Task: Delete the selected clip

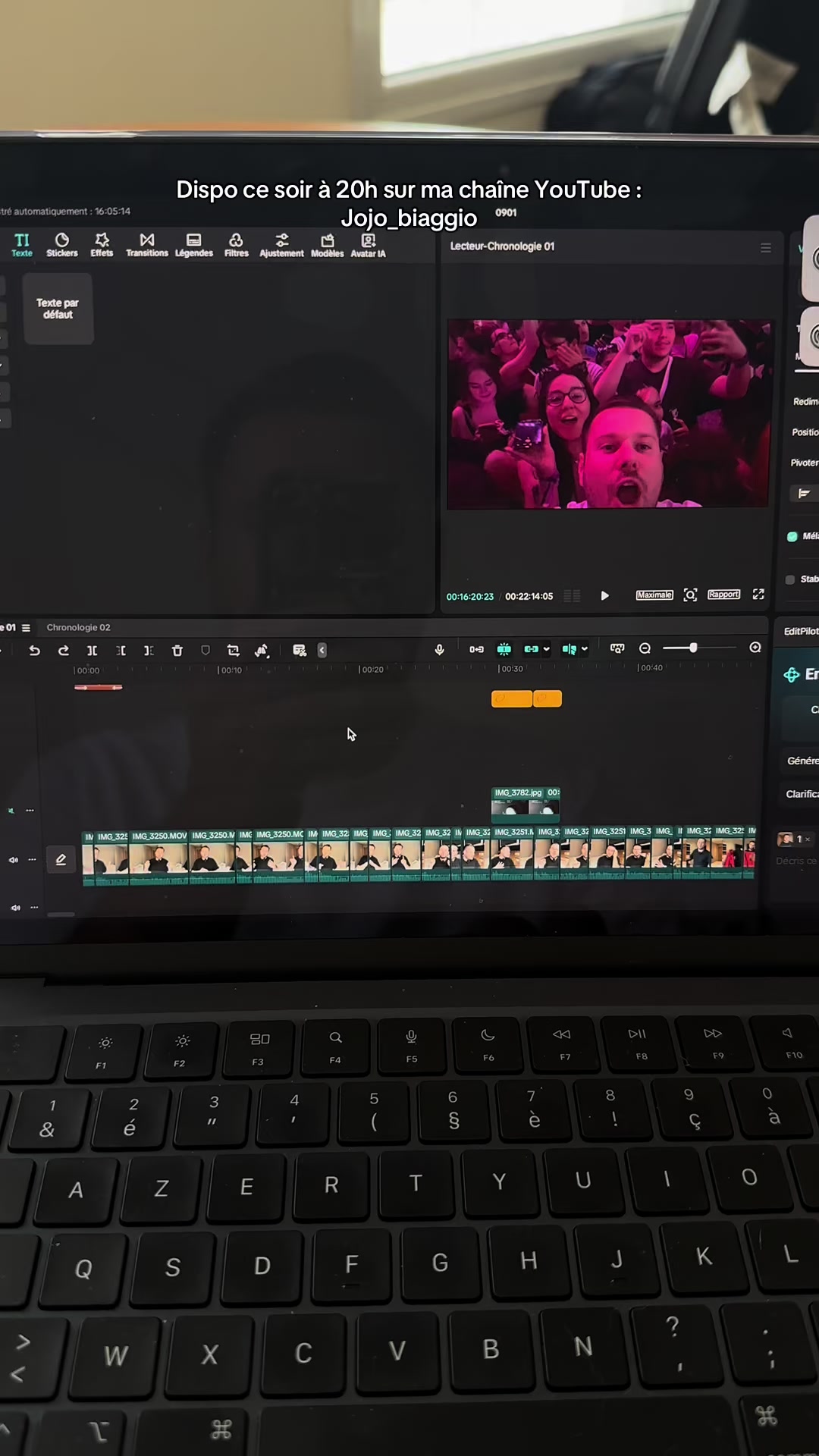Action: (177, 651)
